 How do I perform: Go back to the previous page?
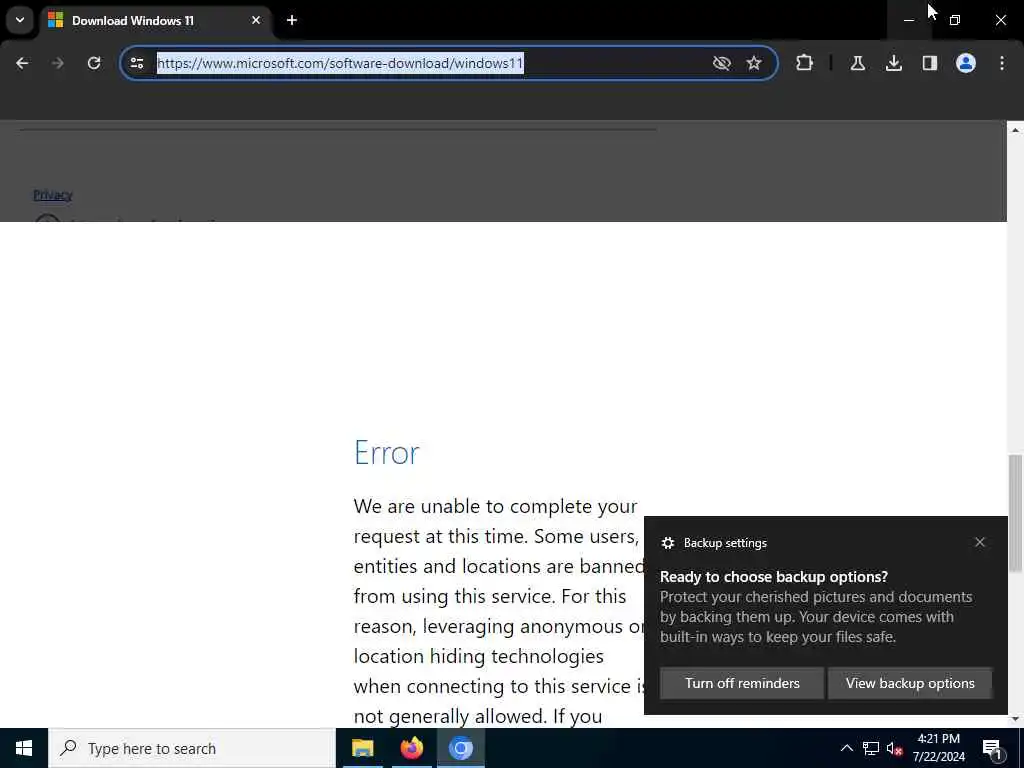[22, 63]
